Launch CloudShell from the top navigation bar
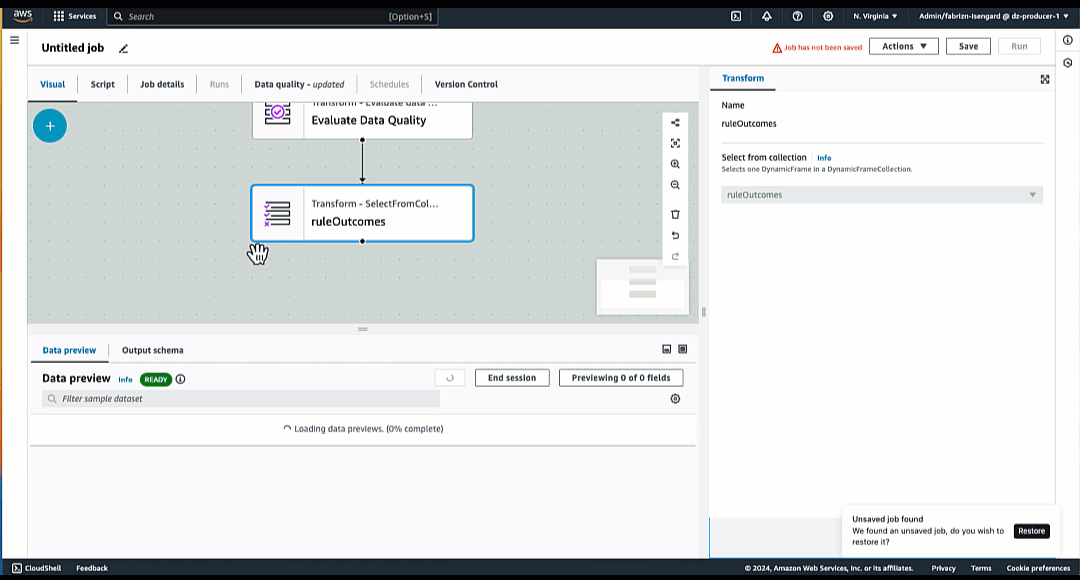 tap(736, 16)
